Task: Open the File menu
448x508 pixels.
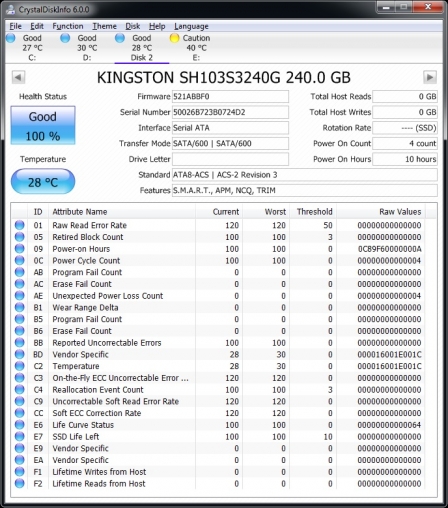Action: click(x=15, y=26)
